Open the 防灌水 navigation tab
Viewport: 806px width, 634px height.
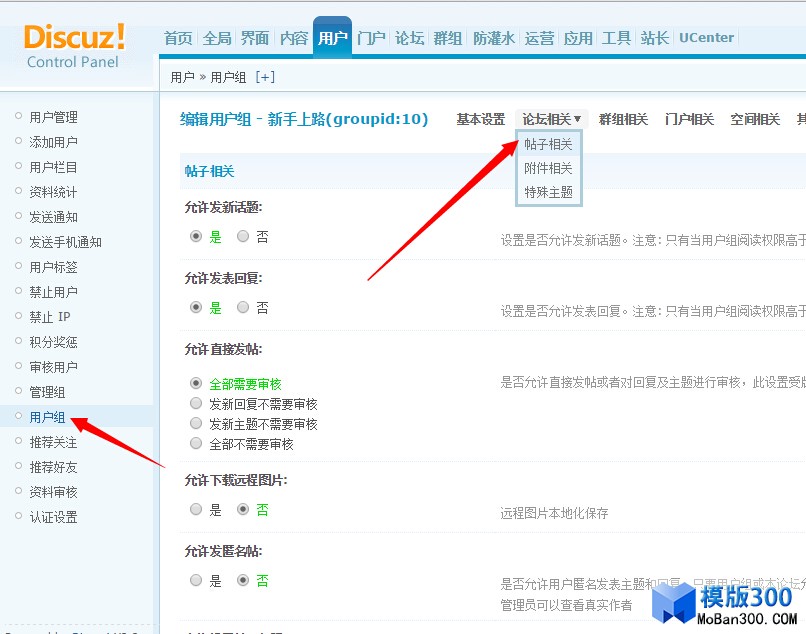pyautogui.click(x=493, y=38)
